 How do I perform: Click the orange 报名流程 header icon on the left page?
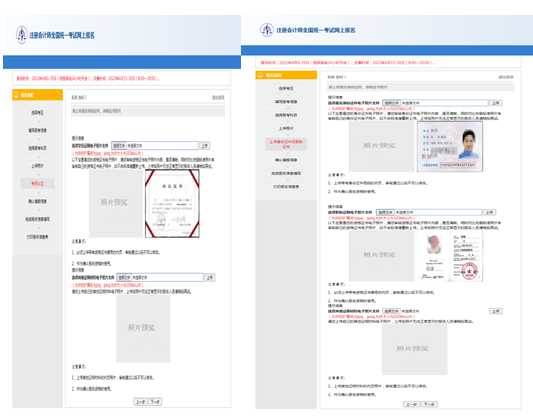coord(16,95)
